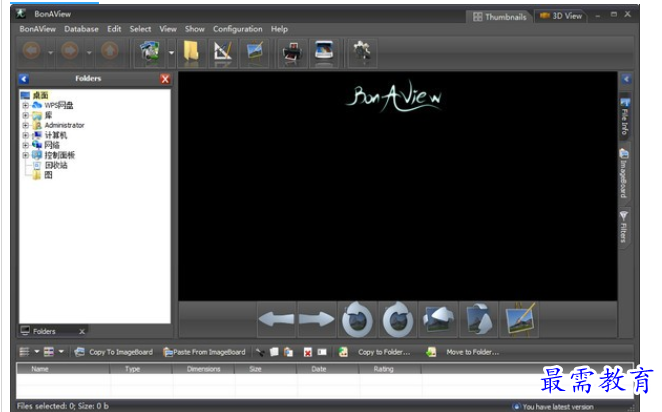The image size is (662, 412).
Task: Click the easel paintbrush icon below the viewer
Action: pyautogui.click(x=520, y=320)
